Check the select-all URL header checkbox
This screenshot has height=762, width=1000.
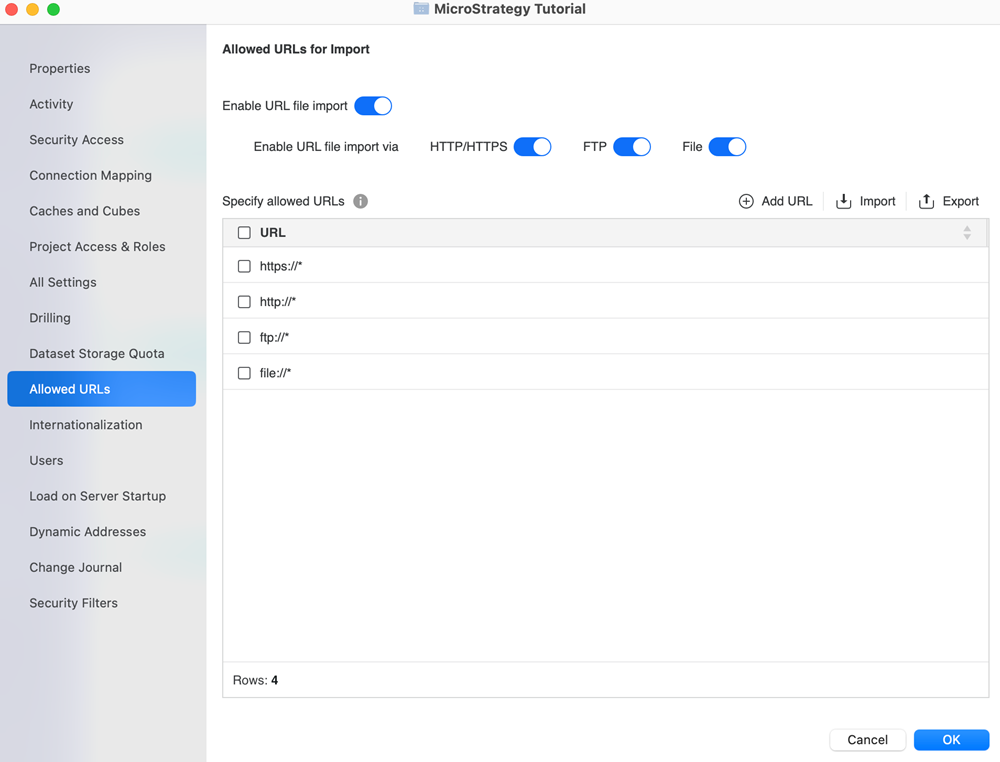244,233
